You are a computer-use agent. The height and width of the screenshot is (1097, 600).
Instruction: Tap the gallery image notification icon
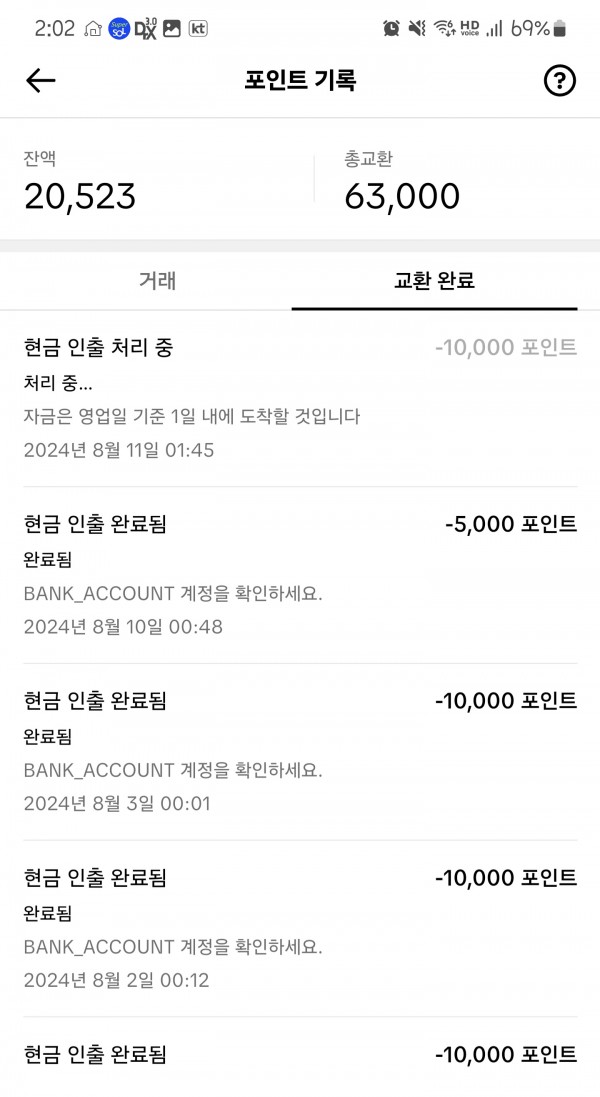point(172,28)
